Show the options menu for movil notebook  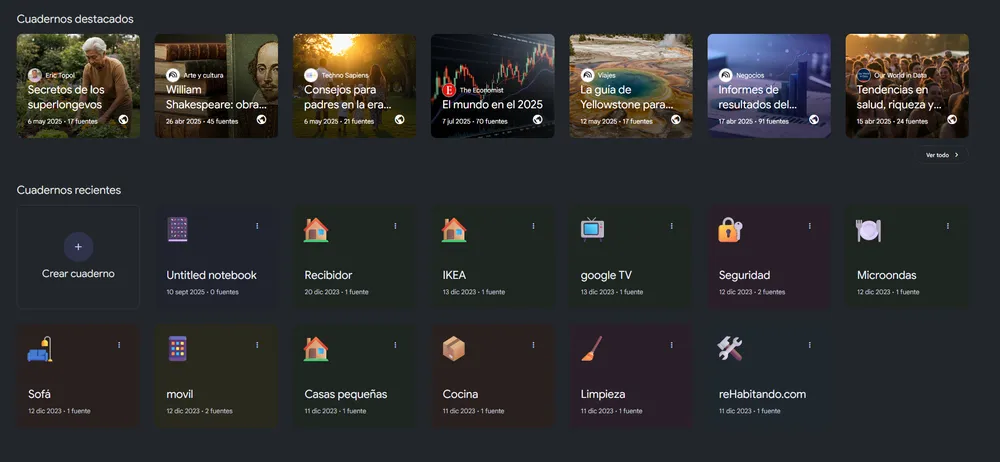click(257, 345)
